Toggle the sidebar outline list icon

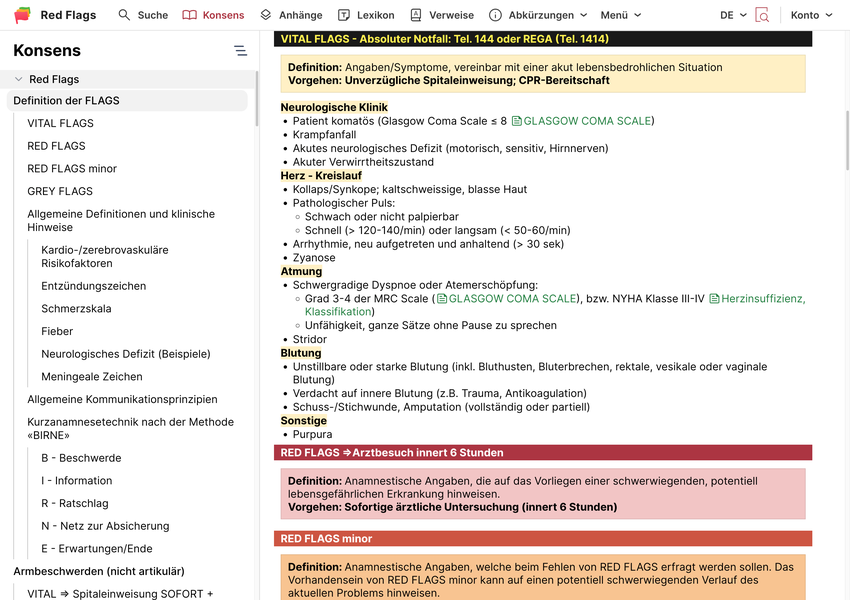pyautogui.click(x=240, y=51)
